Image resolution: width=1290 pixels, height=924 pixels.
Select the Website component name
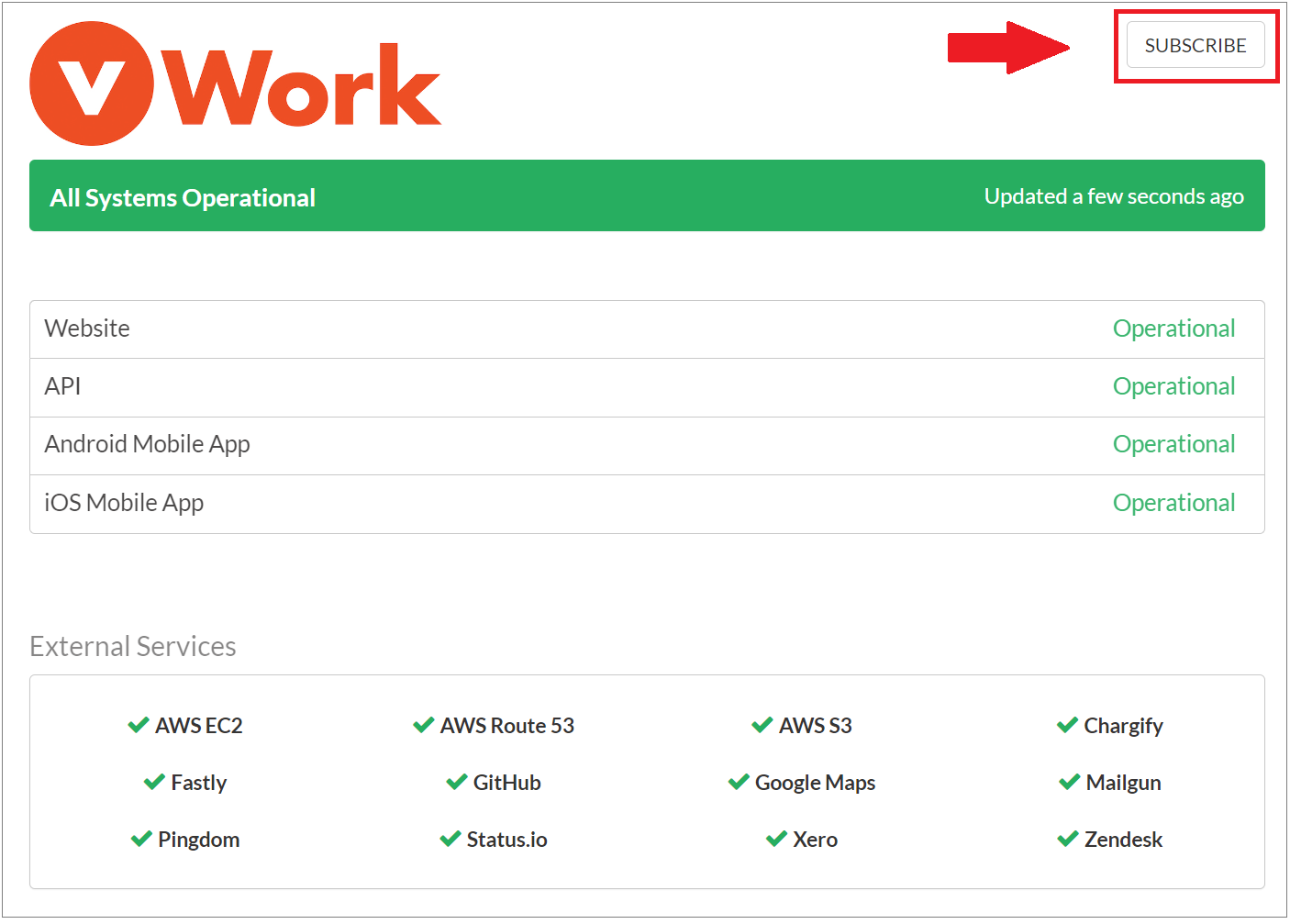click(x=87, y=328)
